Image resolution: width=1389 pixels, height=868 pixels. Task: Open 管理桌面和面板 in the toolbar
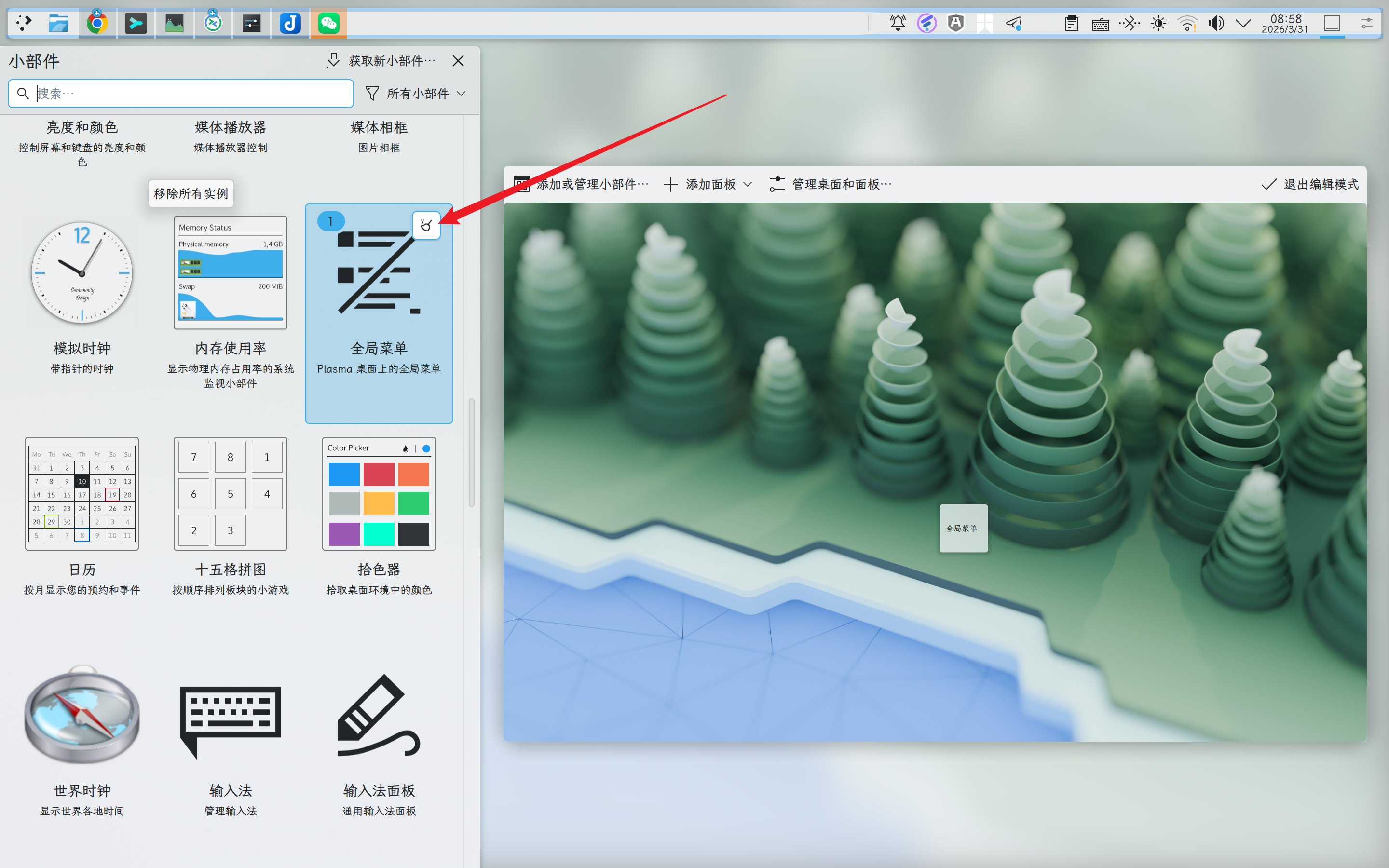831,184
